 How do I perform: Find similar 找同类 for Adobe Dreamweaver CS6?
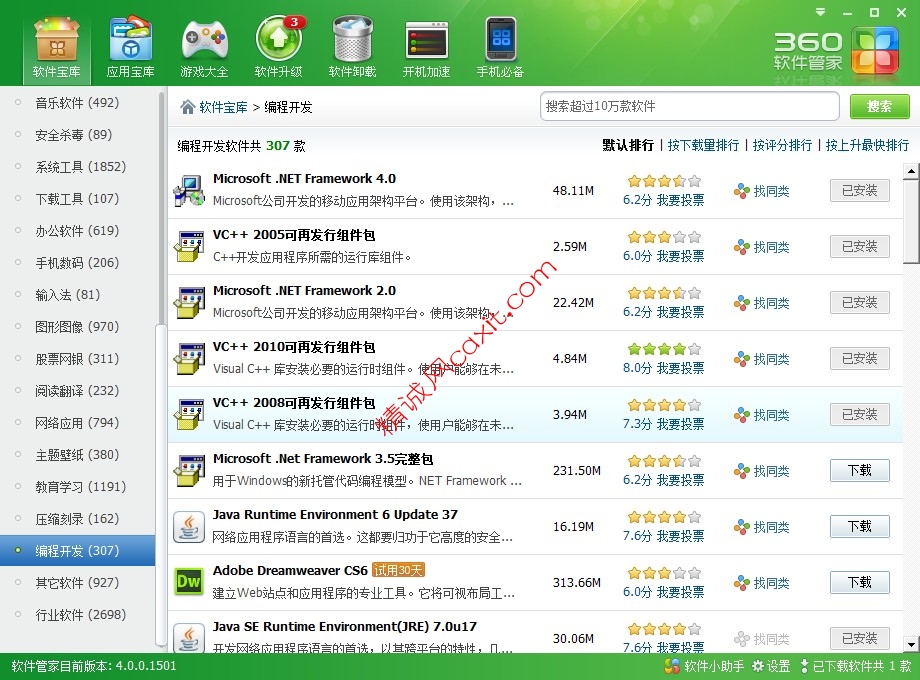tap(762, 583)
